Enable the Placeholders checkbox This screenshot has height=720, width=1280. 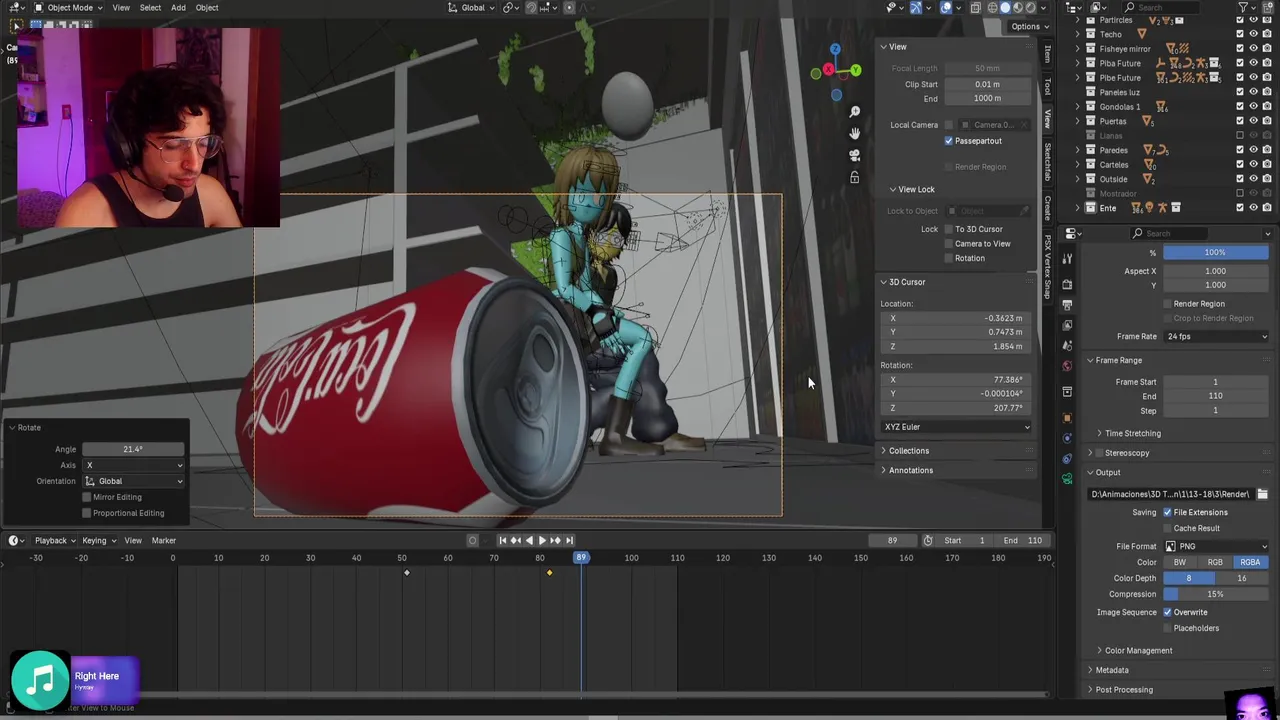(1167, 628)
